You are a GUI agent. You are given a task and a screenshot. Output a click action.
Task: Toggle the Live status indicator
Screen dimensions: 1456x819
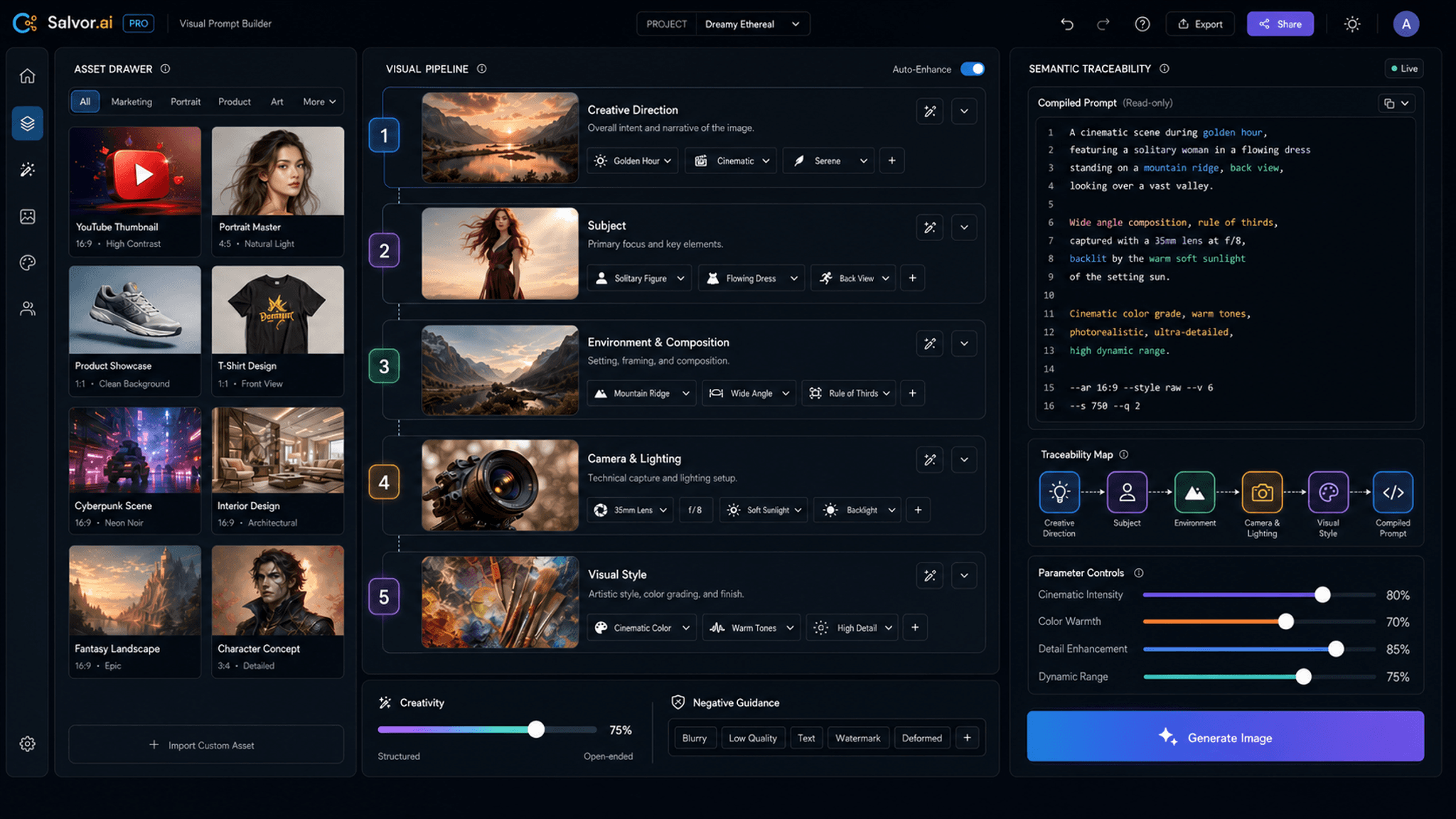tap(1404, 69)
